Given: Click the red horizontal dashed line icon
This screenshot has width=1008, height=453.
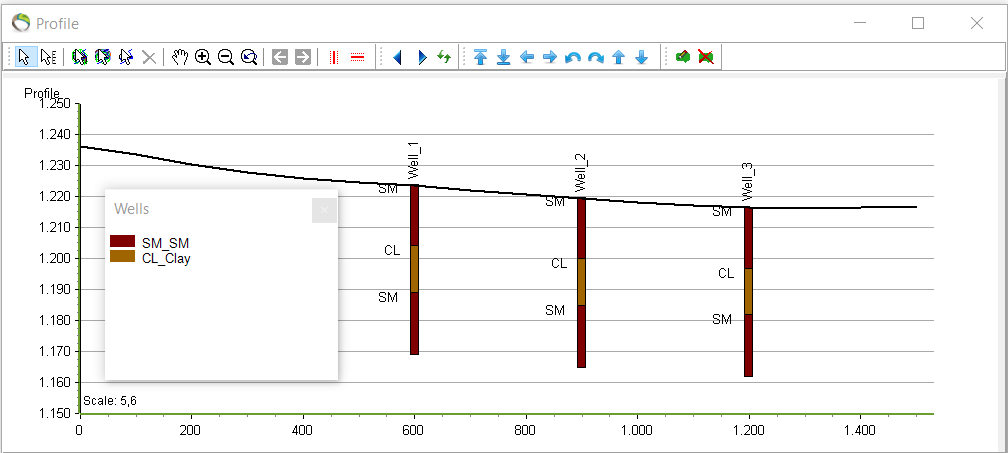Looking at the screenshot, I should coord(357,57).
